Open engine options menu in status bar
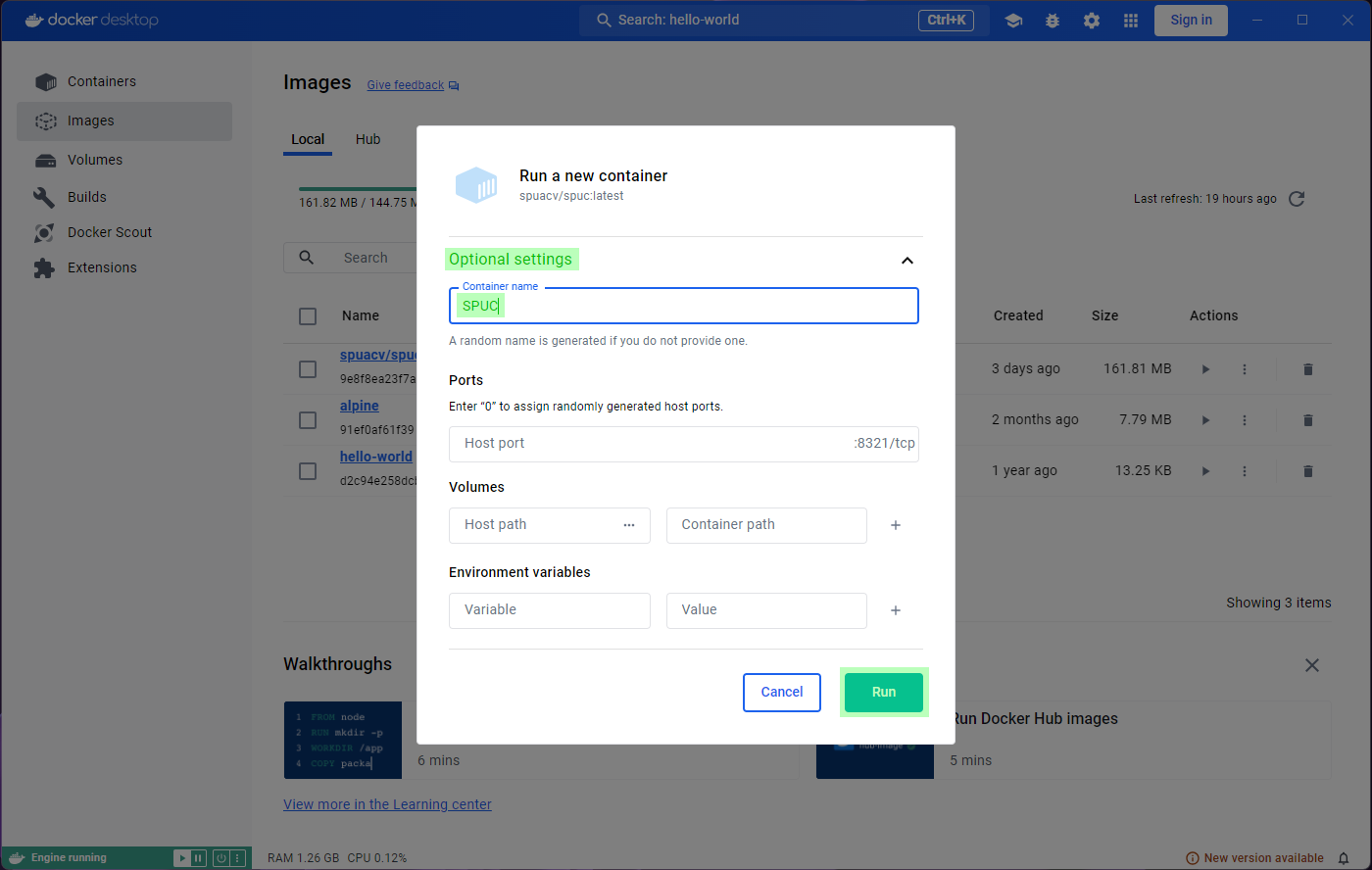This screenshot has height=870, width=1372. (237, 858)
